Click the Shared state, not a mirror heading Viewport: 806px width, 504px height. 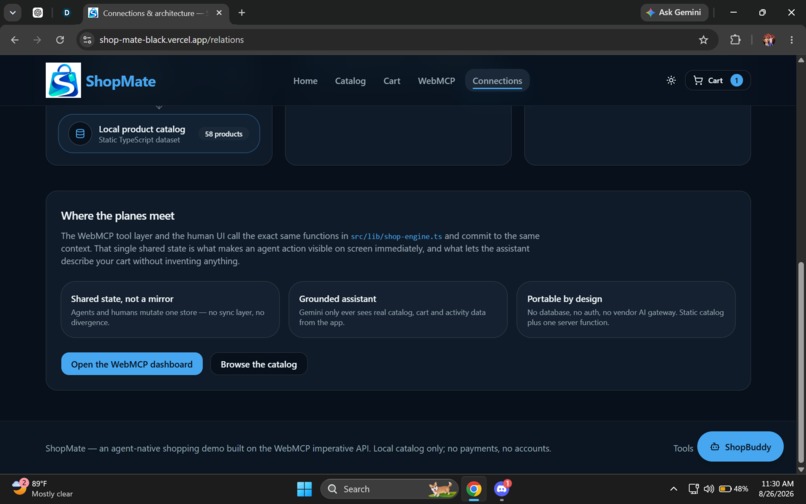click(122, 299)
